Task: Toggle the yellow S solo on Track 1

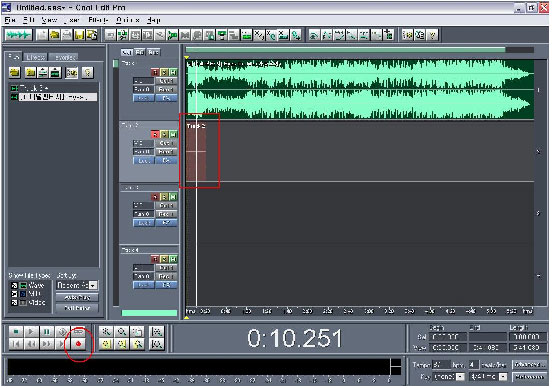Action: [x=164, y=73]
